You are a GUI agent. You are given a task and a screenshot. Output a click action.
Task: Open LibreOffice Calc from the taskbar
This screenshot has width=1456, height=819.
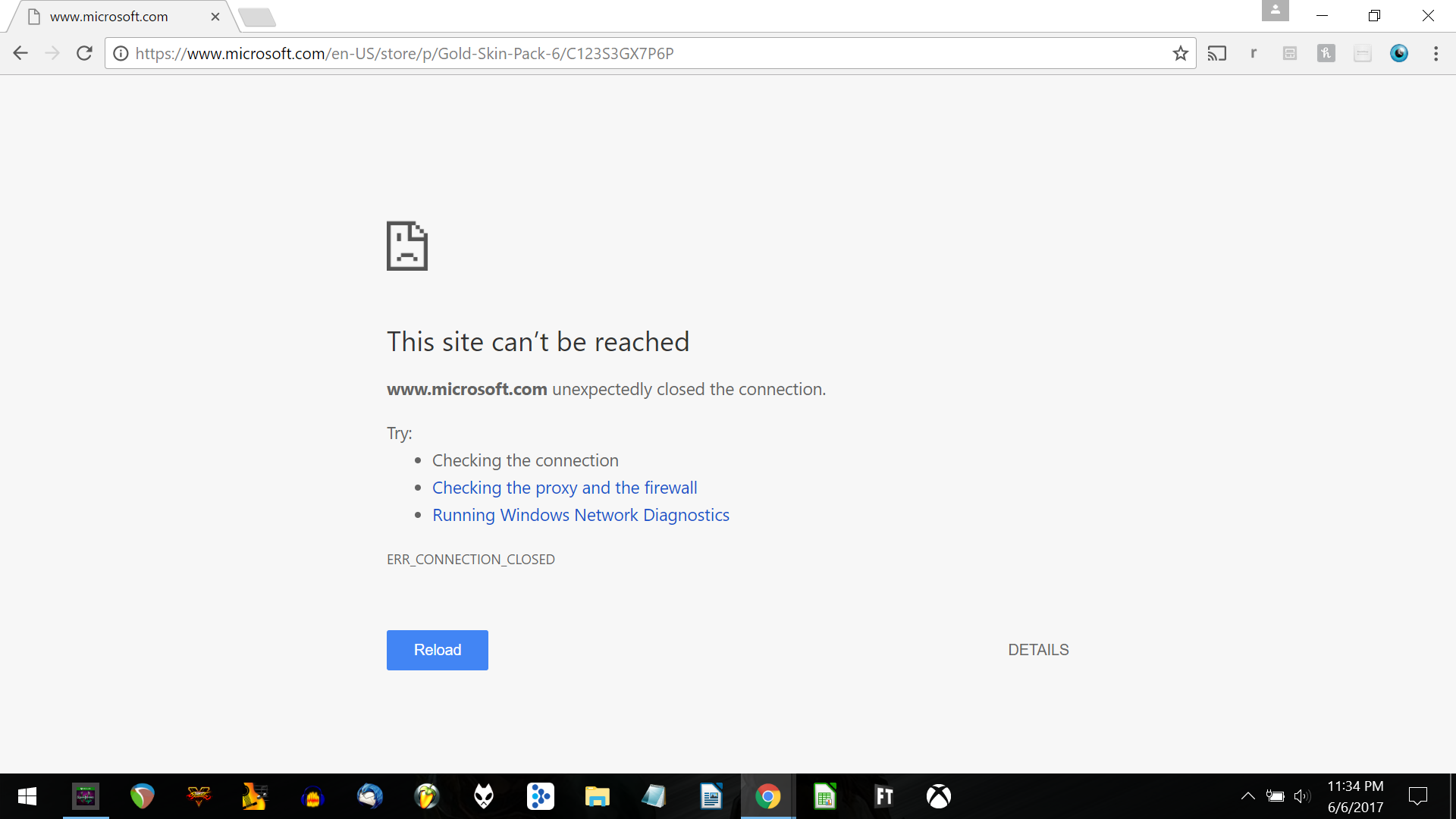coord(825,796)
